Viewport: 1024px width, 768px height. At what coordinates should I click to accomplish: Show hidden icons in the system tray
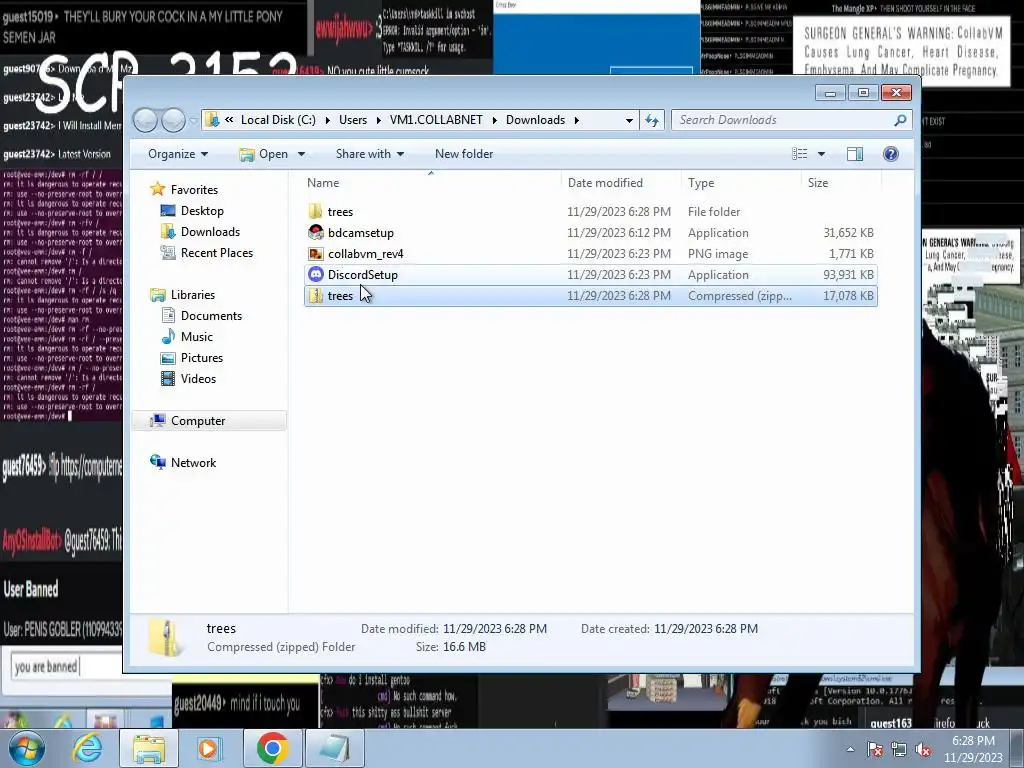click(850, 749)
